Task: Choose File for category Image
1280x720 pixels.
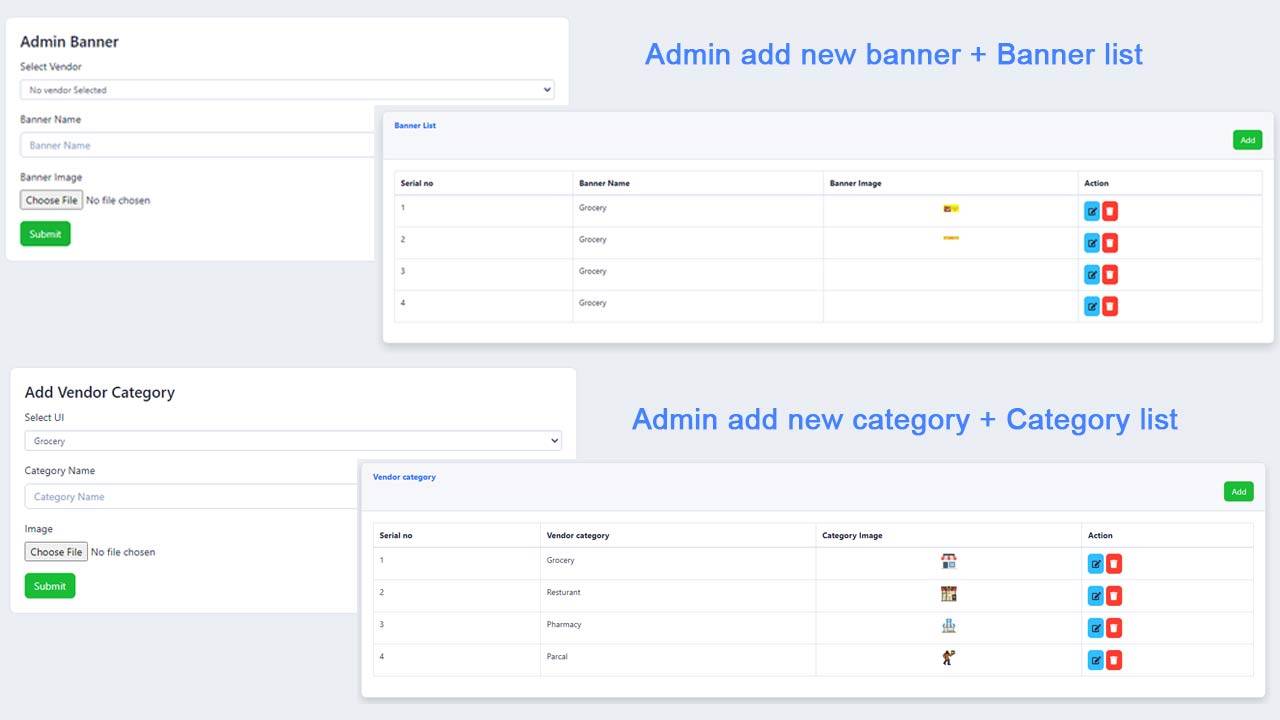Action: [x=56, y=552]
